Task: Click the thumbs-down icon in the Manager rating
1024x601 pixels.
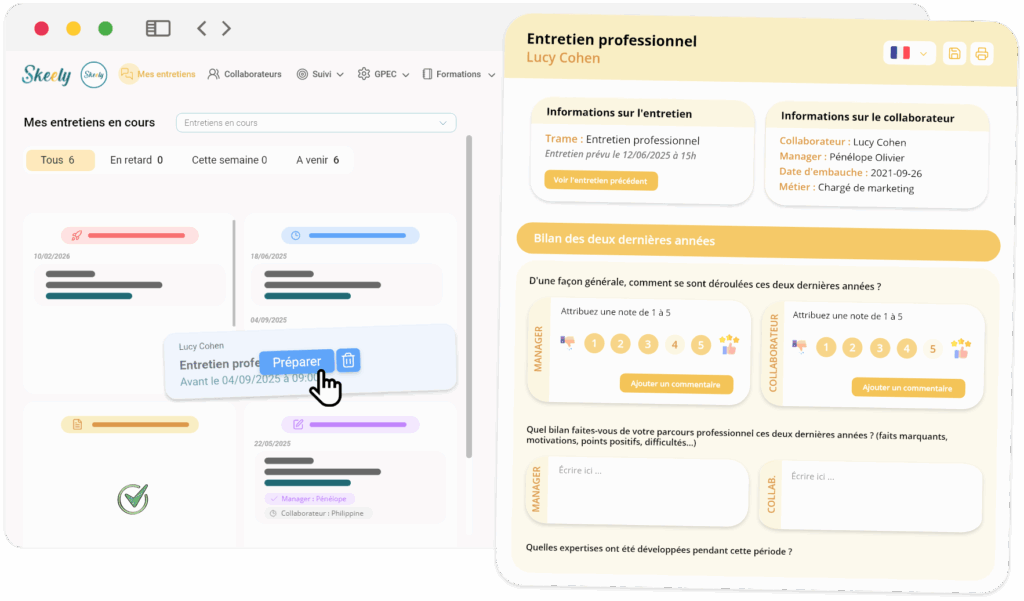Action: [568, 343]
